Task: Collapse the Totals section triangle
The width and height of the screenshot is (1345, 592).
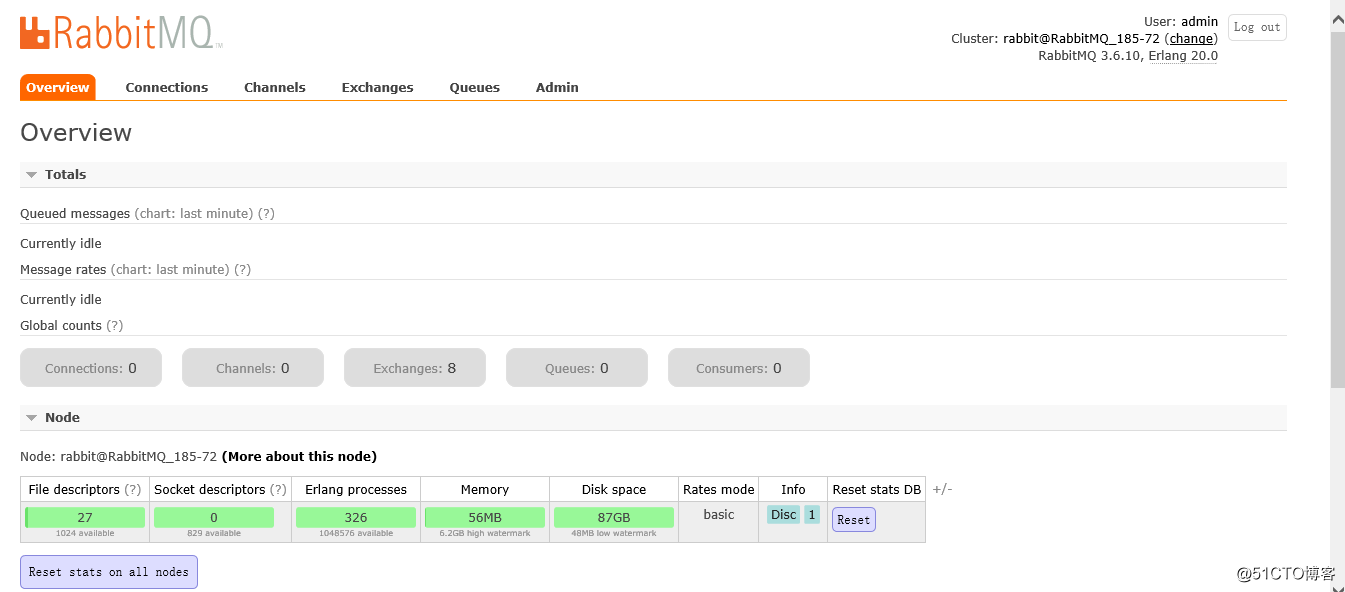Action: [x=32, y=175]
